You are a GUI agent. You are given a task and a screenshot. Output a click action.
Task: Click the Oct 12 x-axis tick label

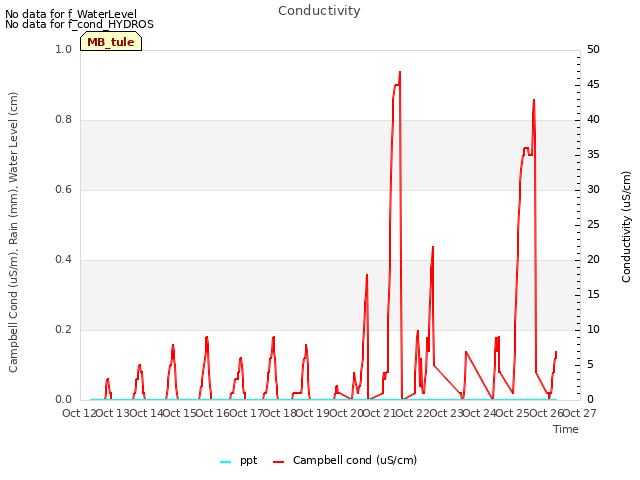click(79, 413)
